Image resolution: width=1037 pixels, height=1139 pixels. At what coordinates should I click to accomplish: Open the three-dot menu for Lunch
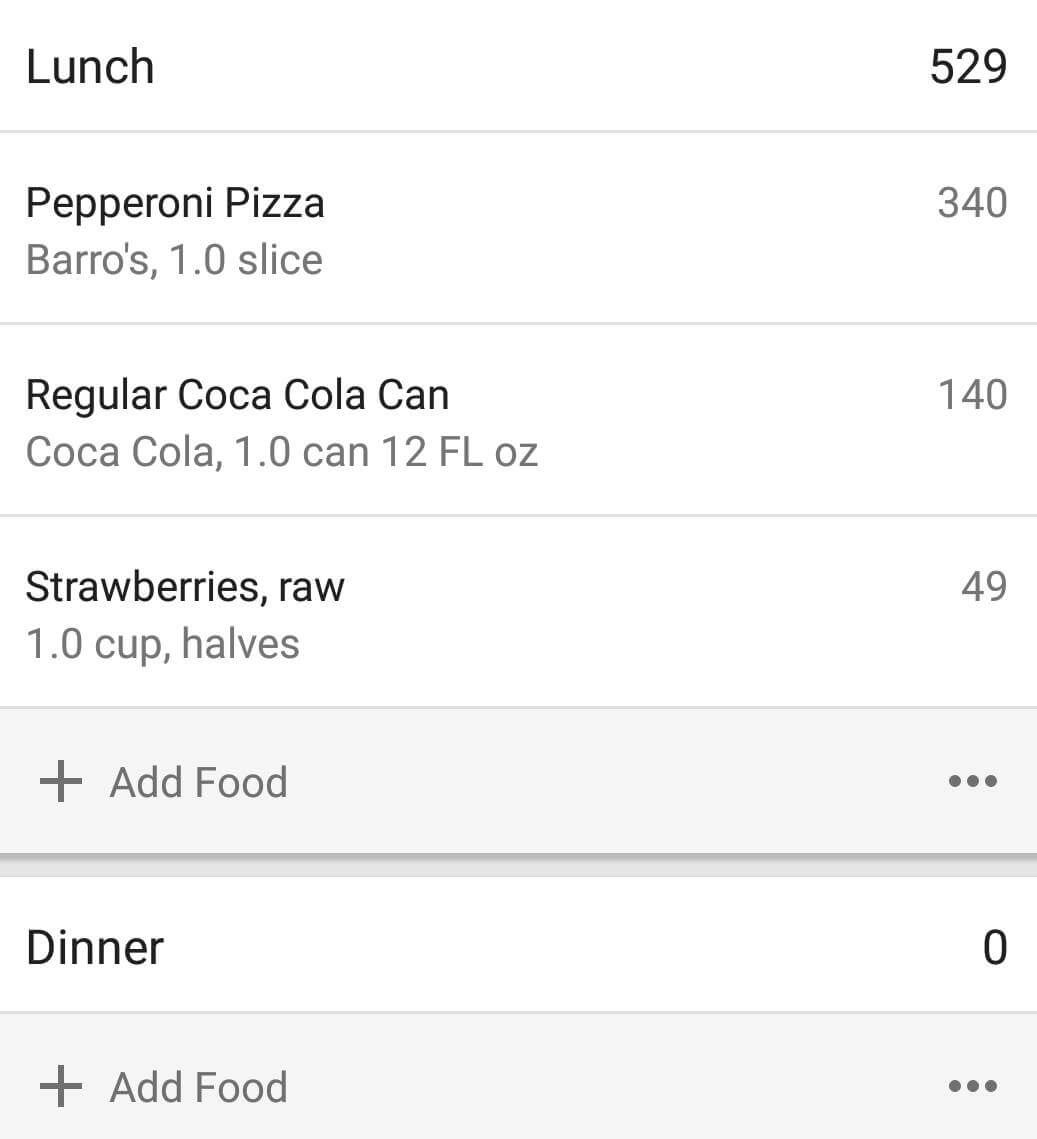(972, 782)
